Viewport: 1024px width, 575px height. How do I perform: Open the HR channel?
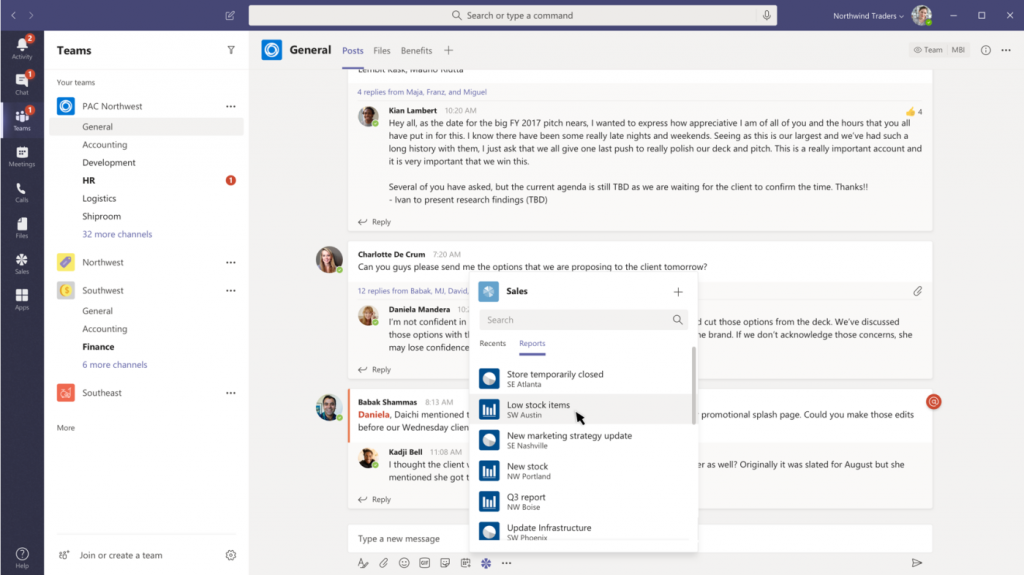pyautogui.click(x=89, y=180)
